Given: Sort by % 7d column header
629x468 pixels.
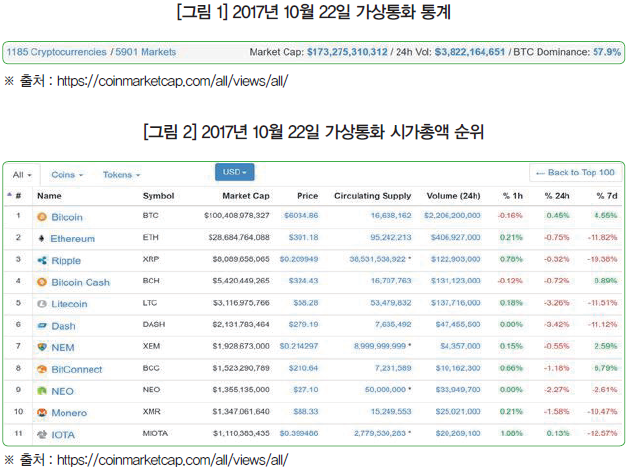Looking at the screenshot, I should click(x=607, y=196).
